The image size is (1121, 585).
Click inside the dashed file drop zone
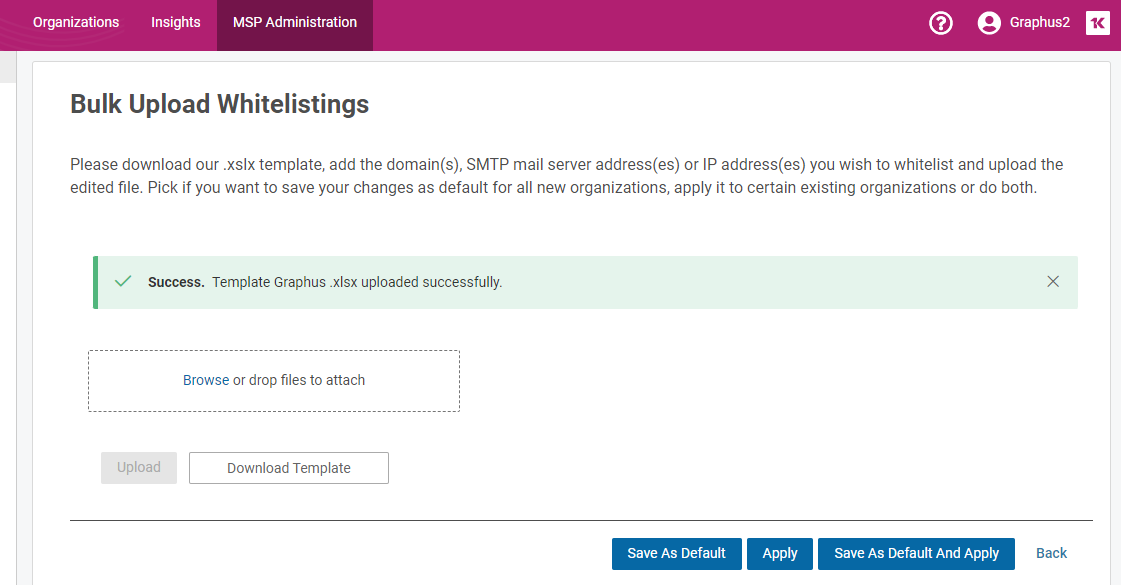[x=274, y=380]
